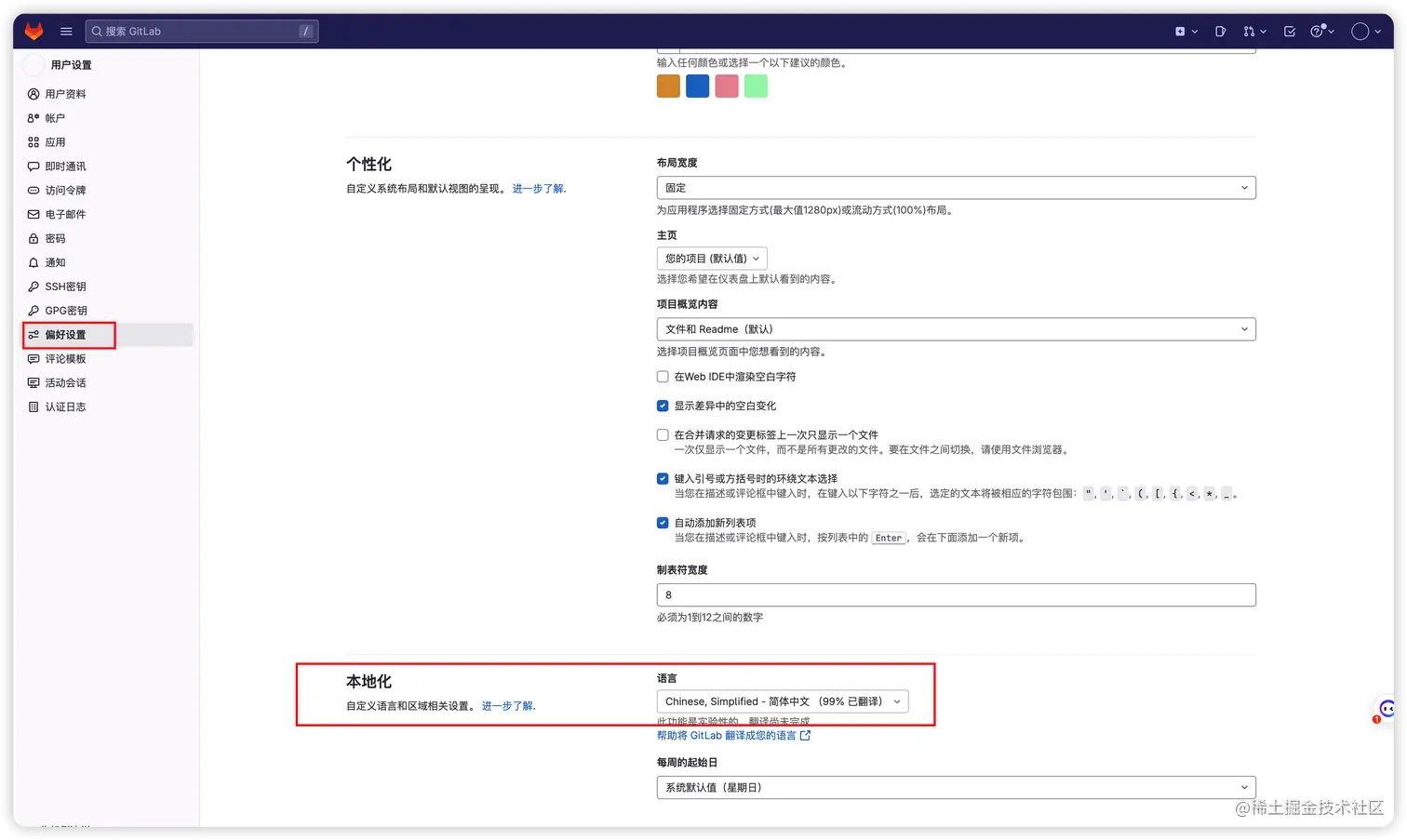Select the green color swatch
The width and height of the screenshot is (1407, 840).
[756, 86]
